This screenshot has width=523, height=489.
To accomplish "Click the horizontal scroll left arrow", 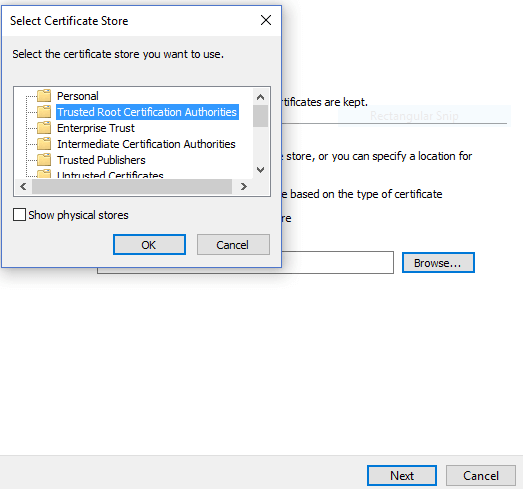I will pos(23,186).
